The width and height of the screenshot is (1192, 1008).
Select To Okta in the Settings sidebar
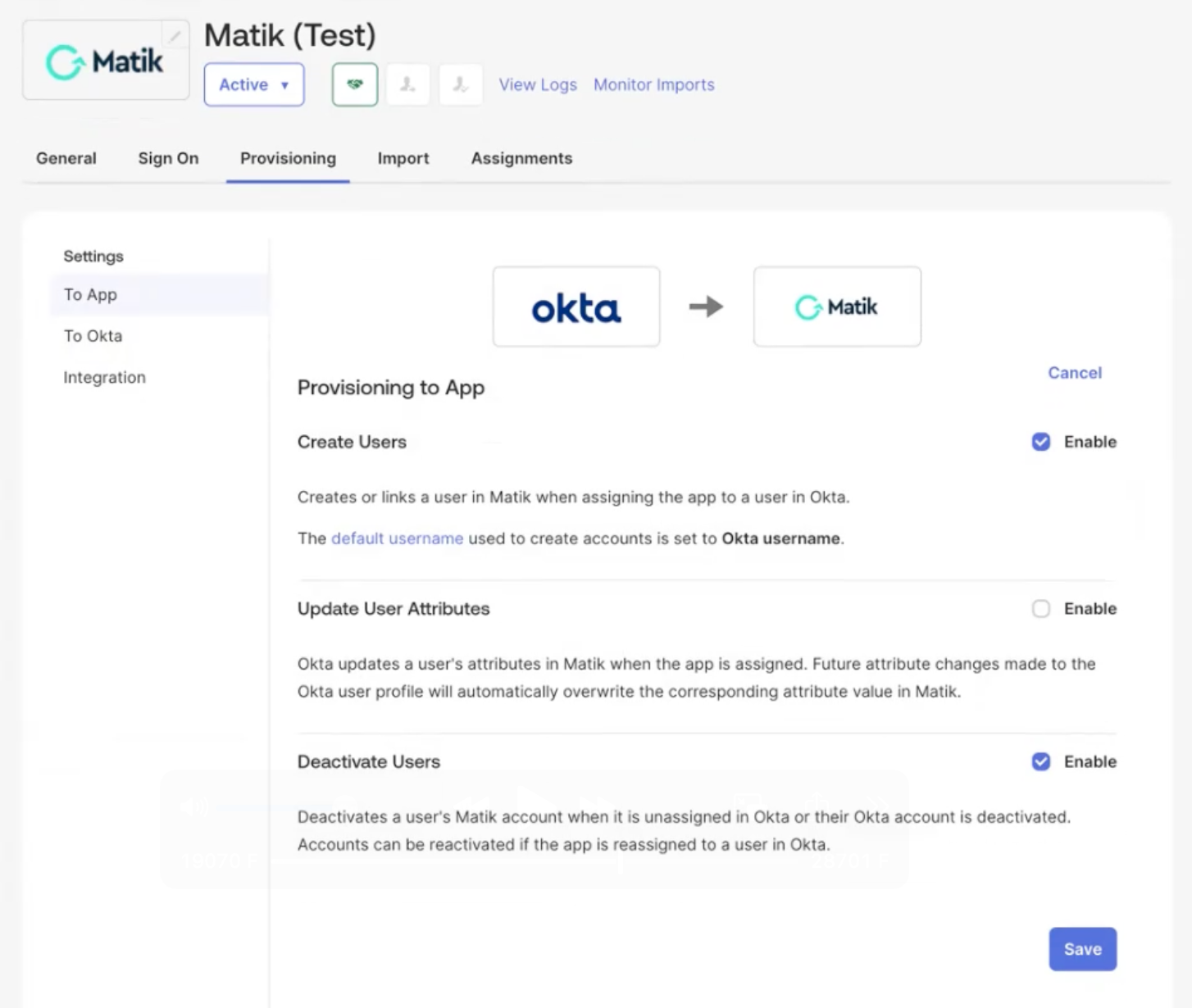(93, 336)
